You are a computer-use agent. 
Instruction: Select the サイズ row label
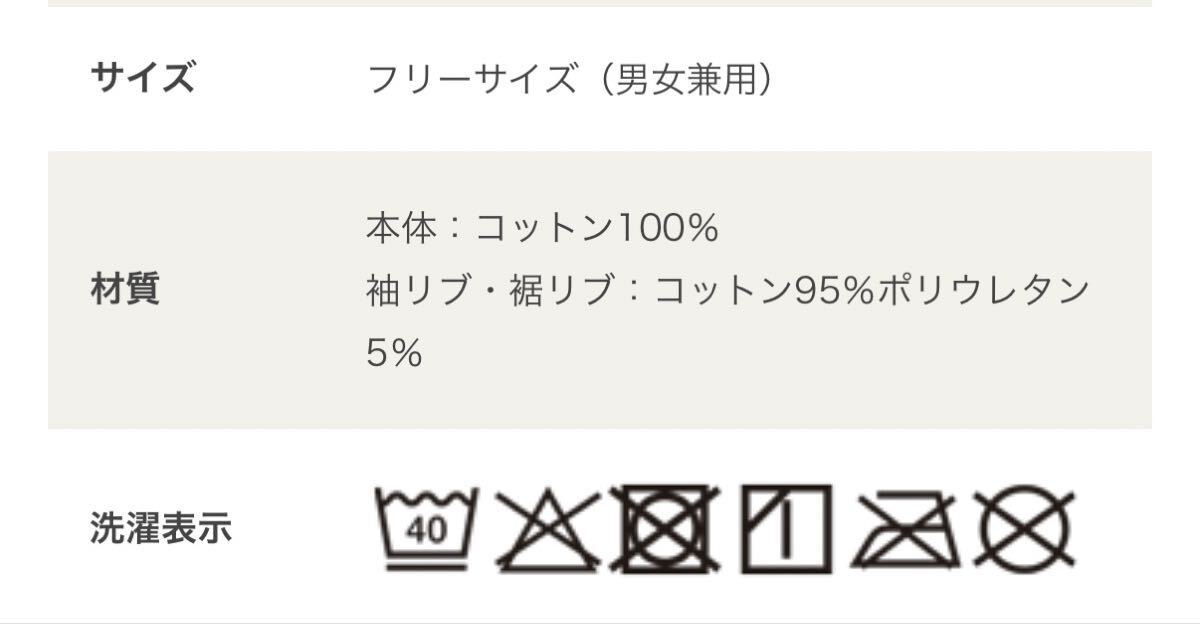click(x=142, y=77)
